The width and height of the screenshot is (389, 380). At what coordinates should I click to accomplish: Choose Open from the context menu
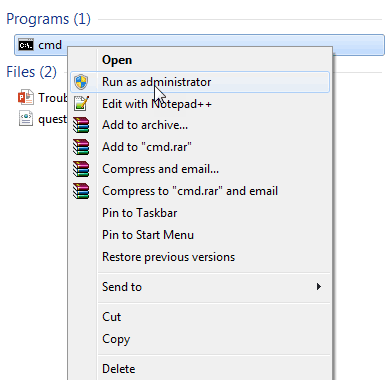coord(200,60)
